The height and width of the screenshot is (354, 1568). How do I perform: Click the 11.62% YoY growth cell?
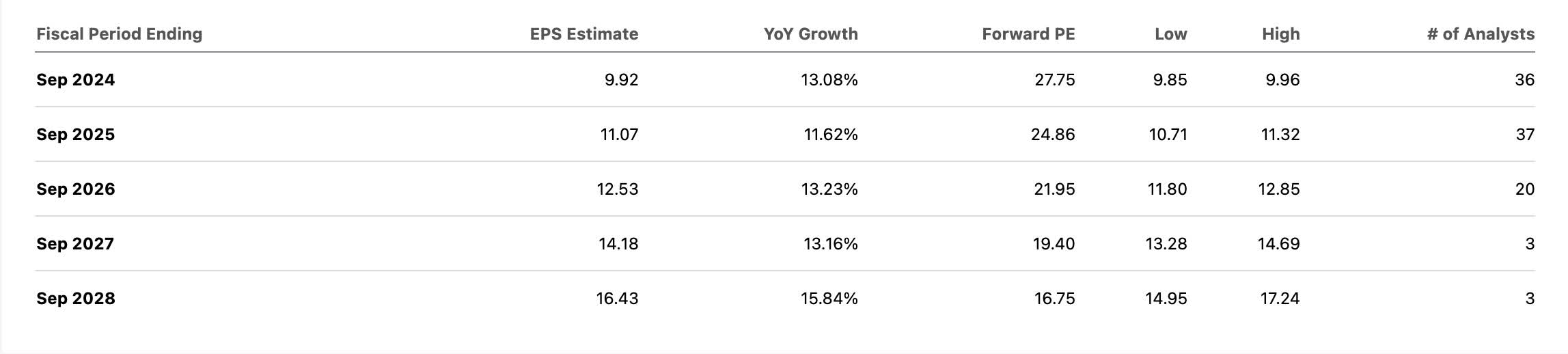(x=830, y=135)
